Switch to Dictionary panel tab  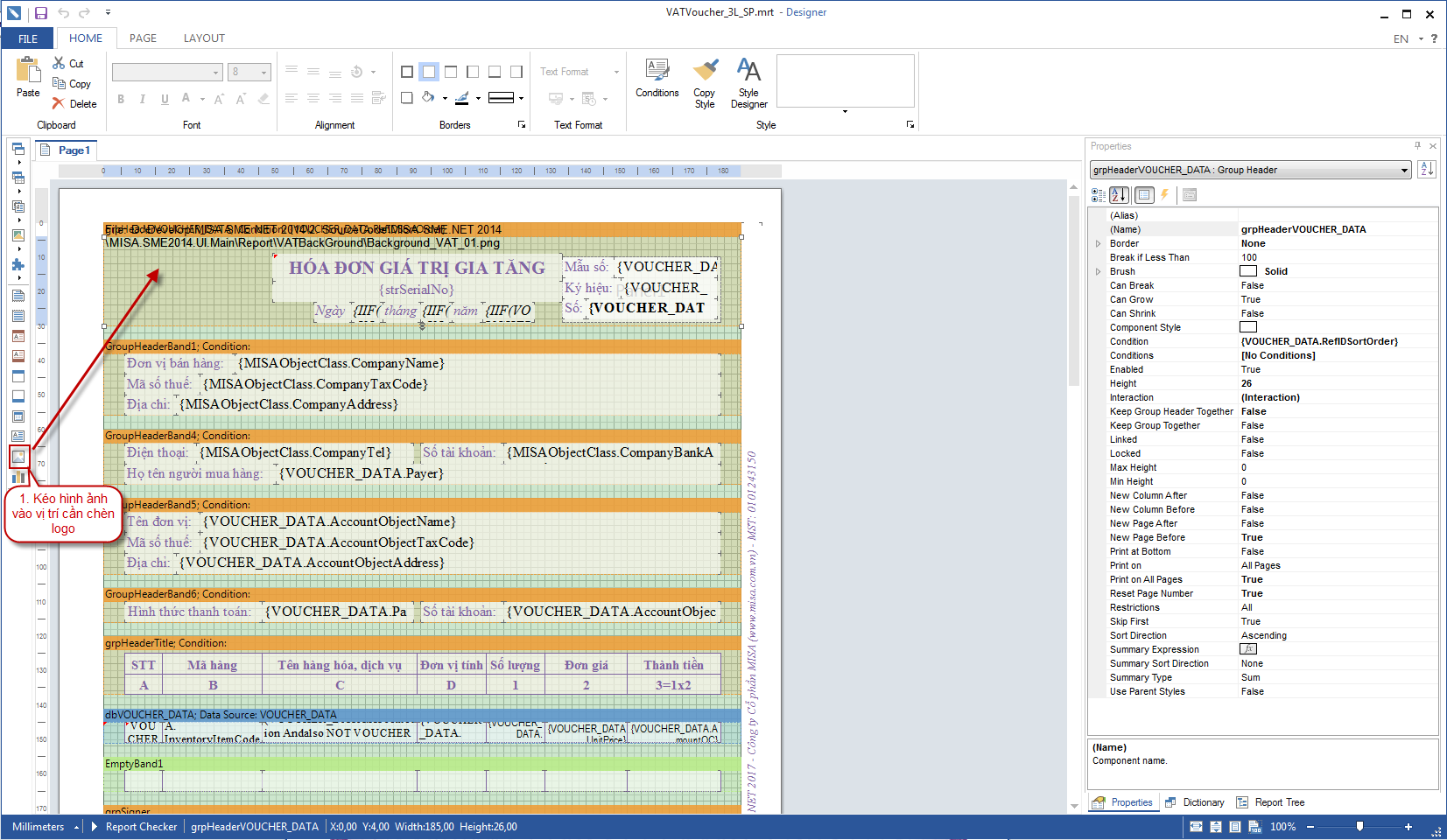point(1195,802)
